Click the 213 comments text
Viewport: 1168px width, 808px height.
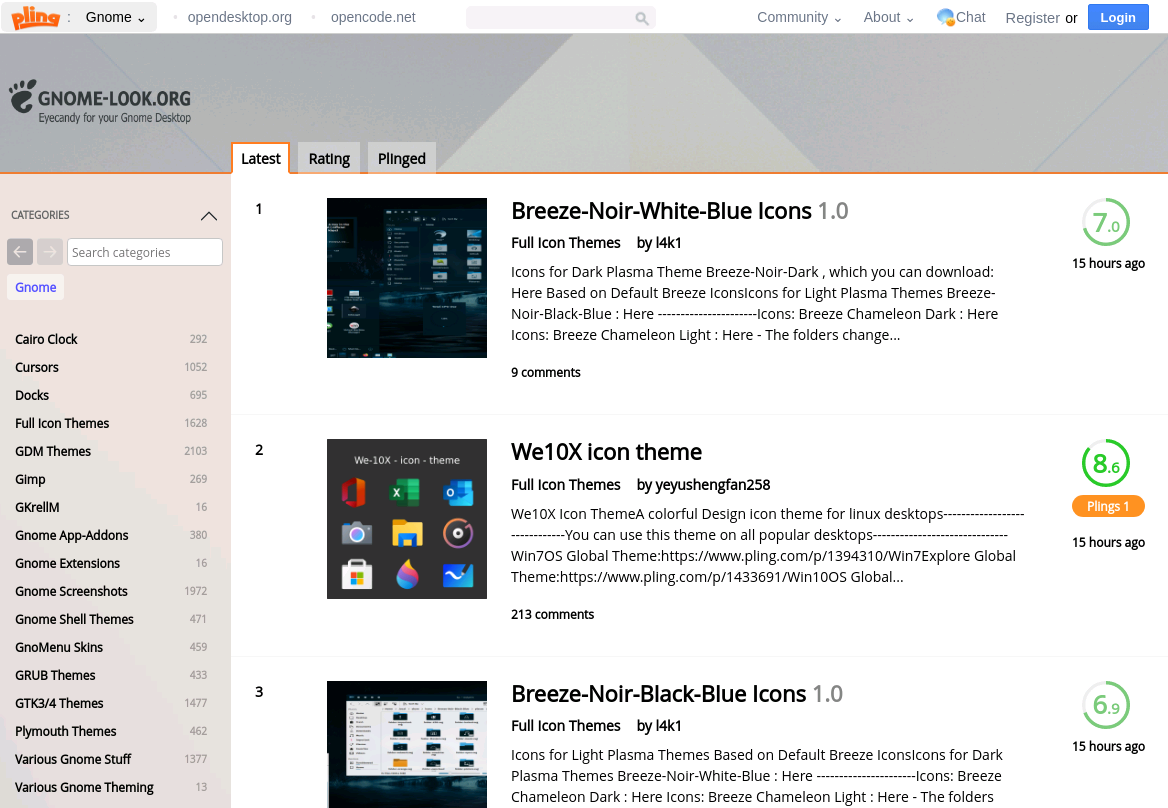pyautogui.click(x=552, y=614)
